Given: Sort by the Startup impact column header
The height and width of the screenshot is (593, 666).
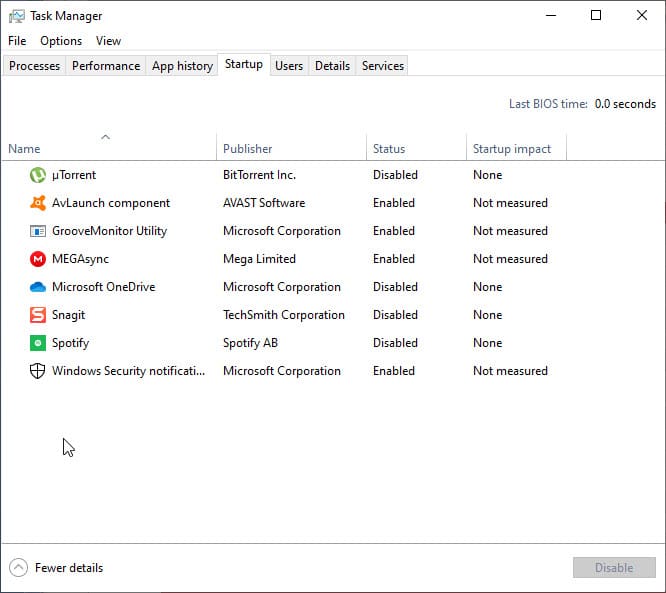Looking at the screenshot, I should pyautogui.click(x=516, y=148).
